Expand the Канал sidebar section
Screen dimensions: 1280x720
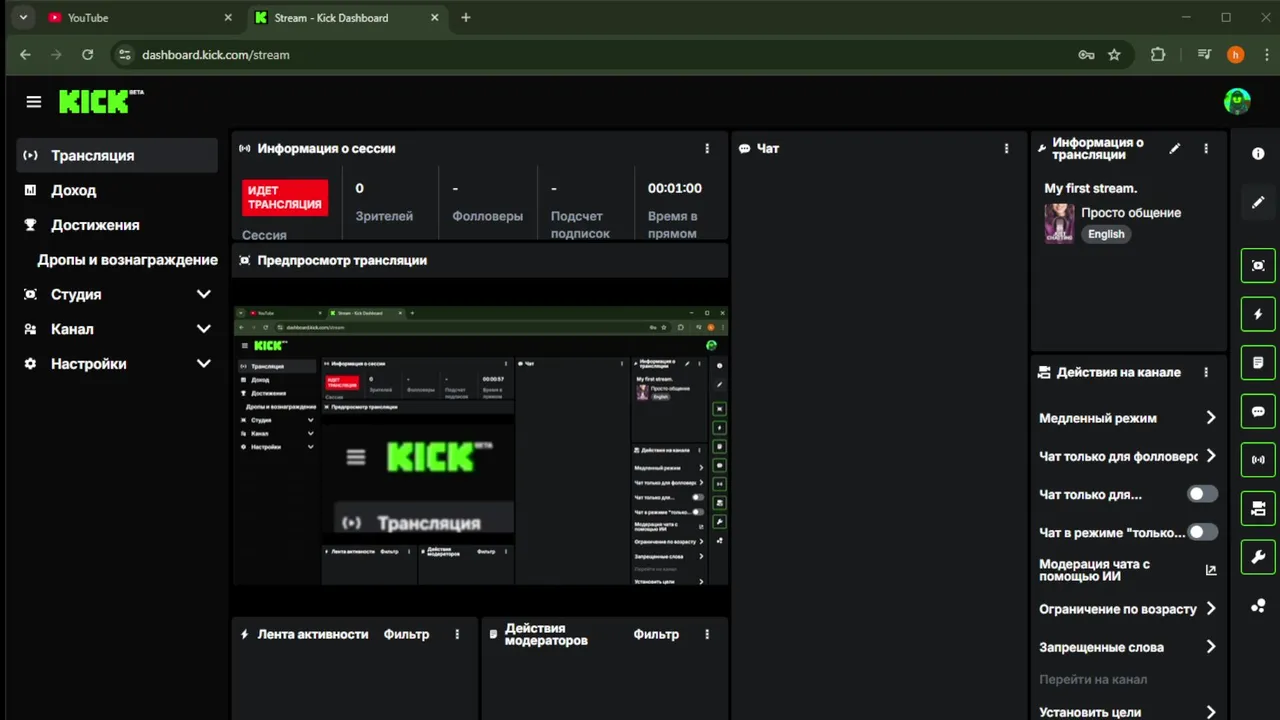[204, 329]
